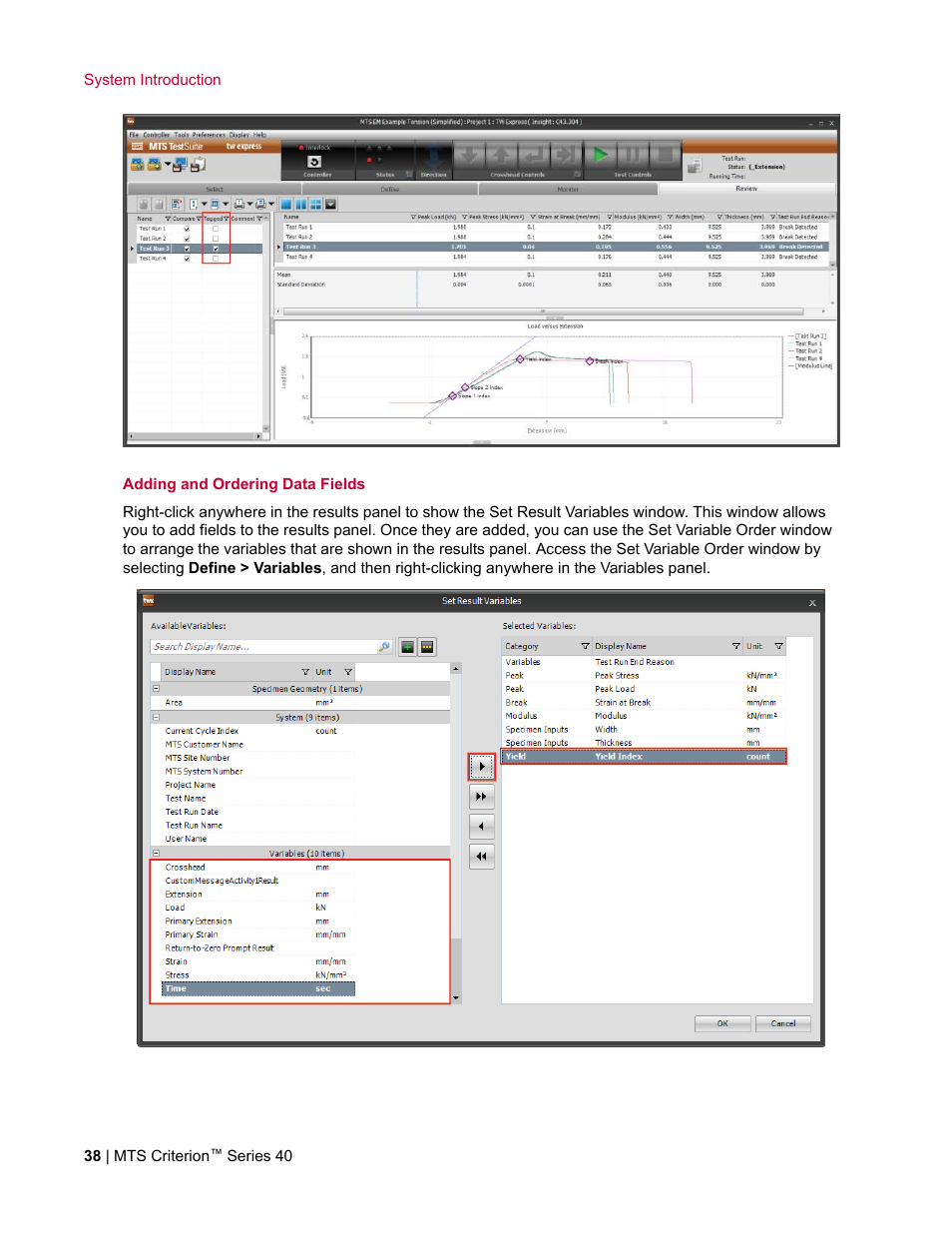Screen dimensions: 952x1233
Task: Open Unit filter in Selected Variables
Action: (x=779, y=647)
